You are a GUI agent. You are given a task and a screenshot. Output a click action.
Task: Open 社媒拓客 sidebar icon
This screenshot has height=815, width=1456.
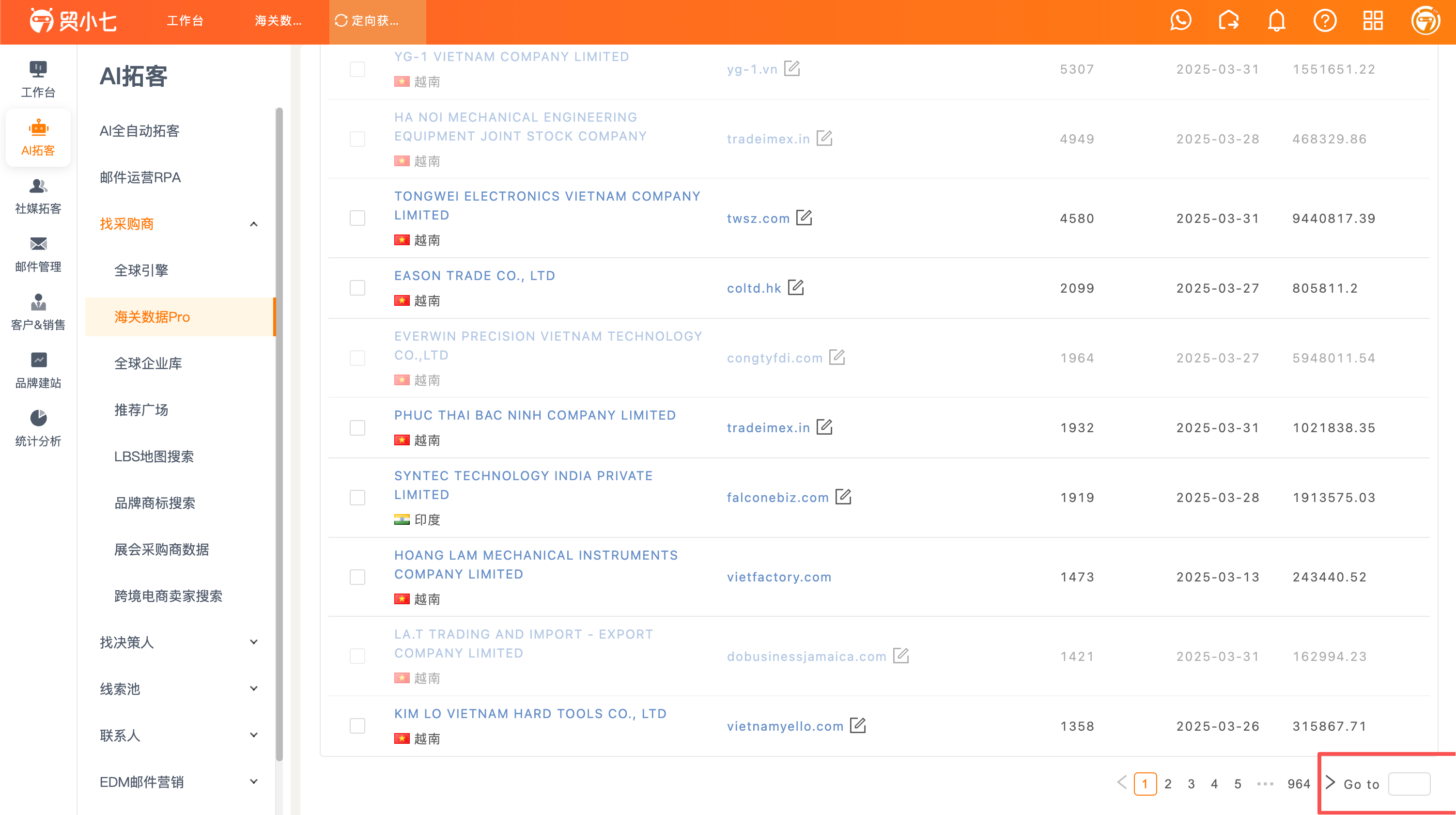coord(38,196)
